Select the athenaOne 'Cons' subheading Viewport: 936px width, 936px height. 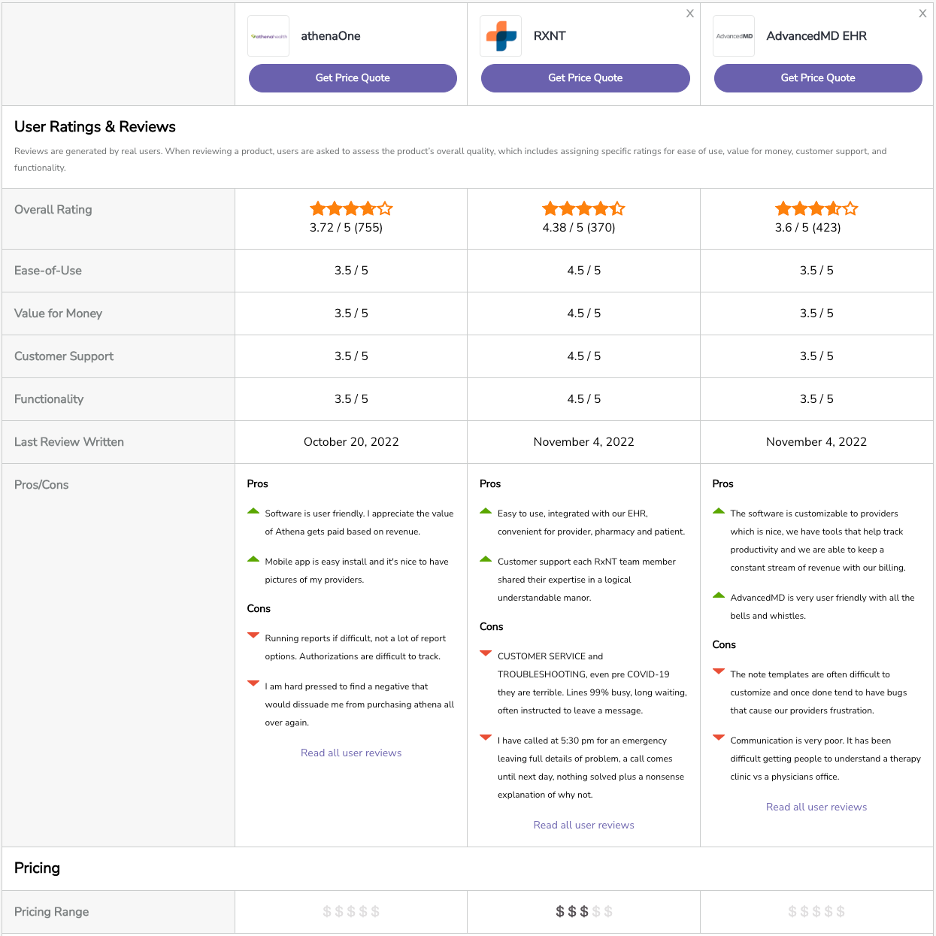[258, 609]
